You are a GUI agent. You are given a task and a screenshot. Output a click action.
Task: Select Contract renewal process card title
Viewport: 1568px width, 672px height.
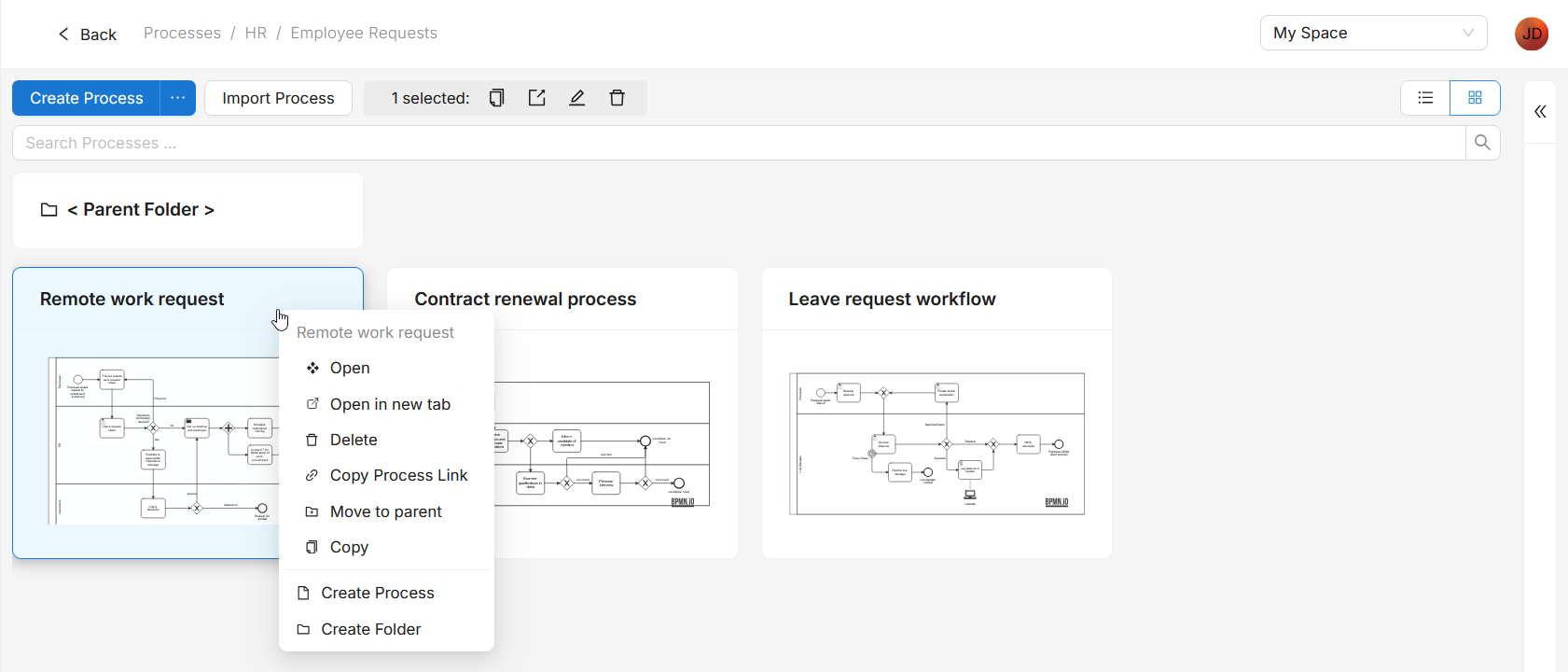[x=525, y=299]
